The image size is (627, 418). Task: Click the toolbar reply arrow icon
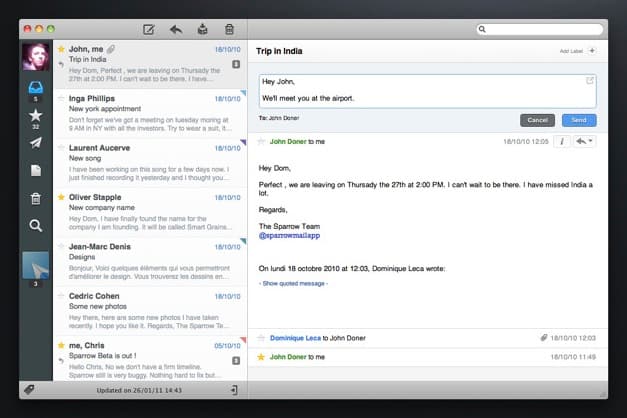coord(176,29)
